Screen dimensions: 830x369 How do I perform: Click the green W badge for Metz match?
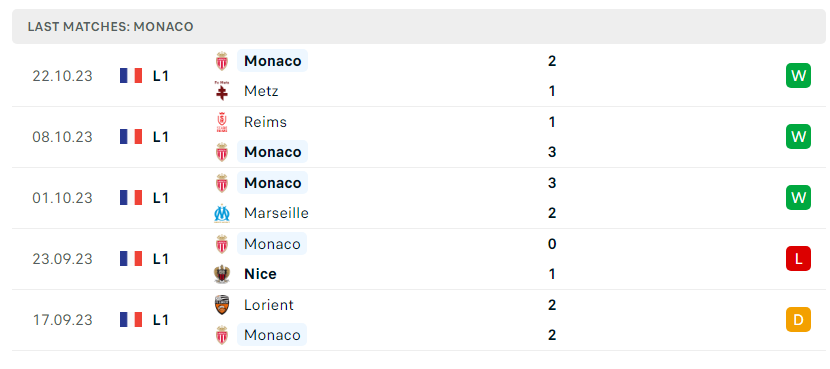click(798, 76)
